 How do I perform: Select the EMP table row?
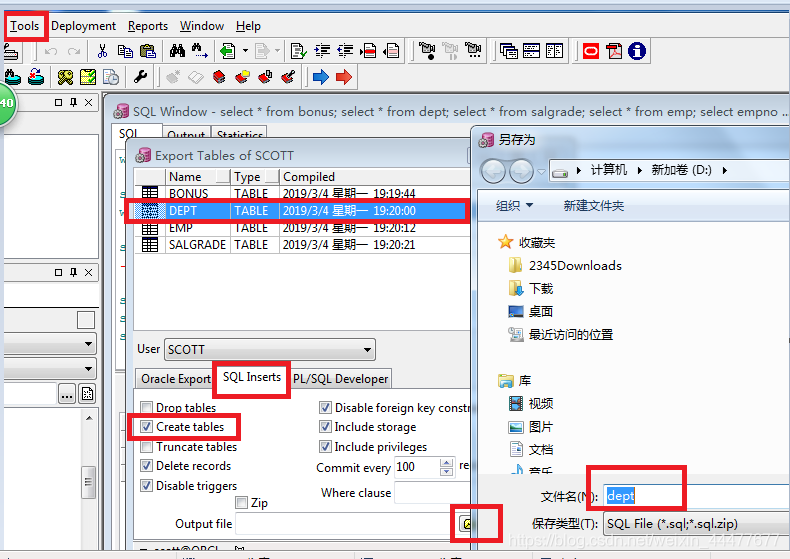coord(302,228)
